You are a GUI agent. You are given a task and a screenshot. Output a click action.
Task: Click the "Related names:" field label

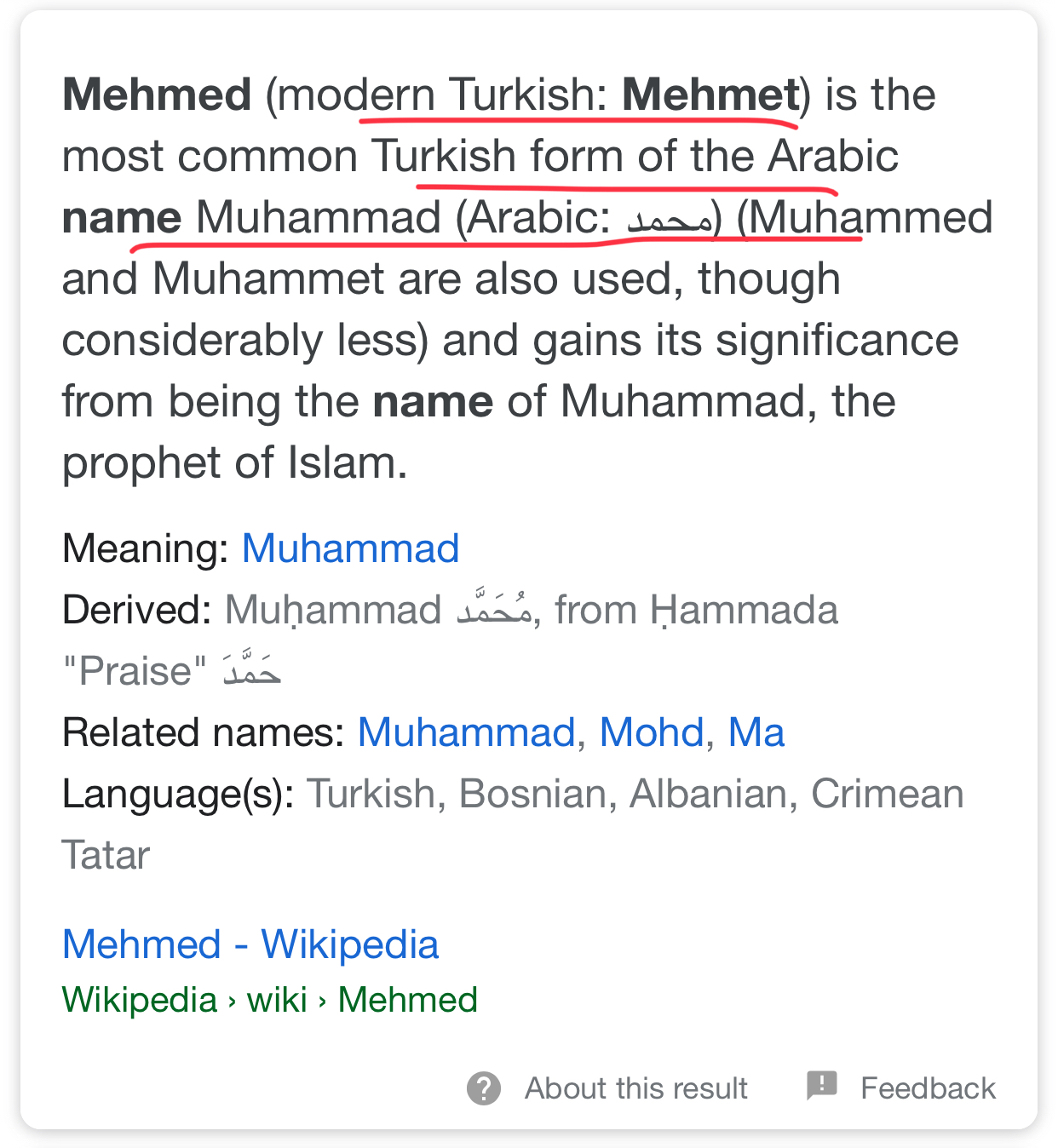pos(203,732)
